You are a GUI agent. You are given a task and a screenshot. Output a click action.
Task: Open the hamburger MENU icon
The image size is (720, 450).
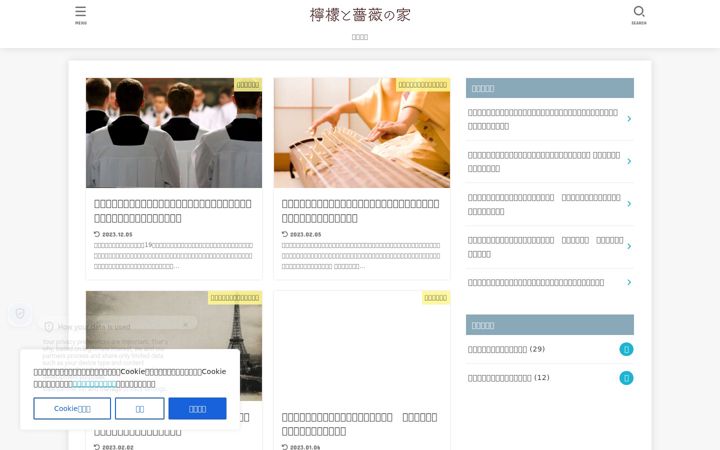tap(81, 15)
